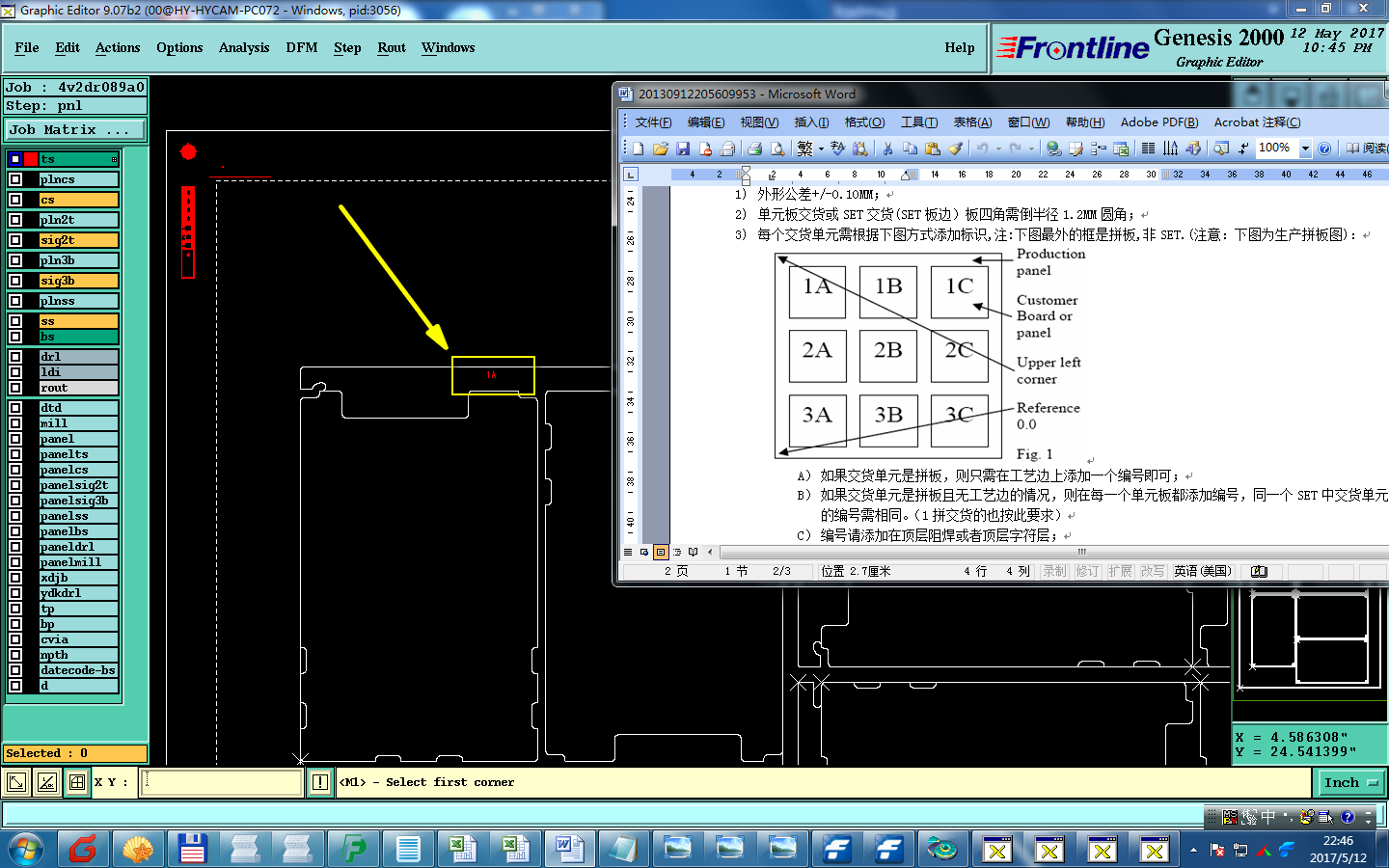The width and height of the screenshot is (1389, 868).
Task: Switch to Word print layout view icon
Action: [x=661, y=552]
